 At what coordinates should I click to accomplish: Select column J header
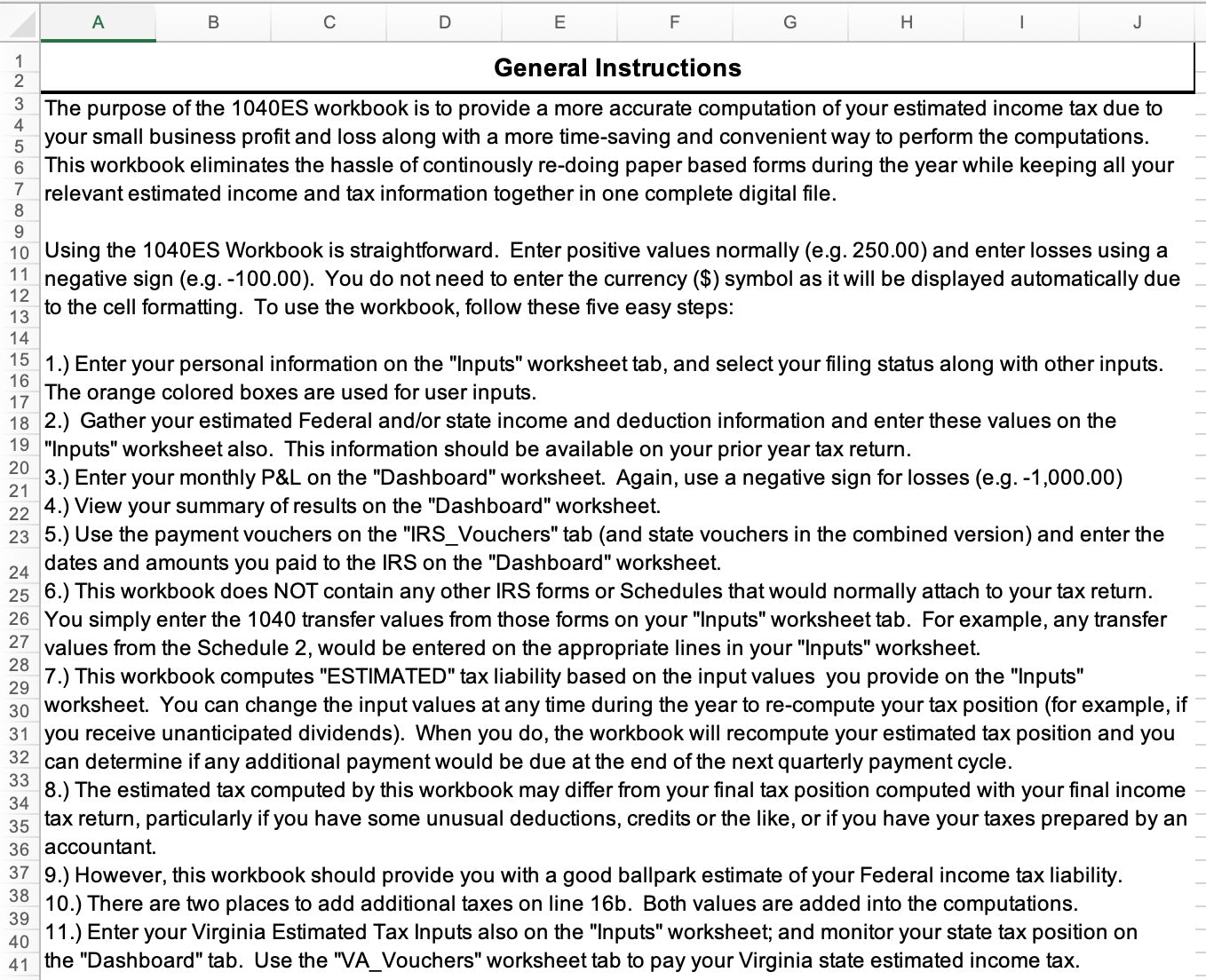pos(1138,22)
